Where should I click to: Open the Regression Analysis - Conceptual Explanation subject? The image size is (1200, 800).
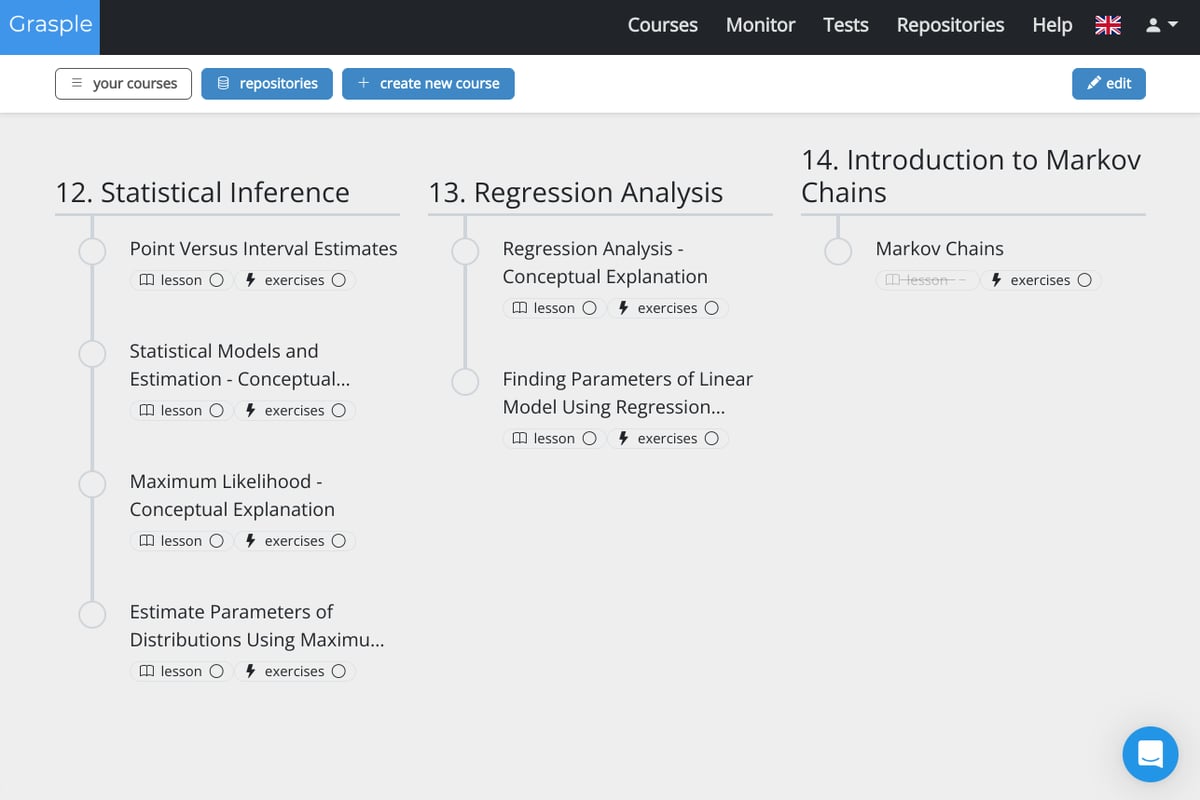click(604, 262)
